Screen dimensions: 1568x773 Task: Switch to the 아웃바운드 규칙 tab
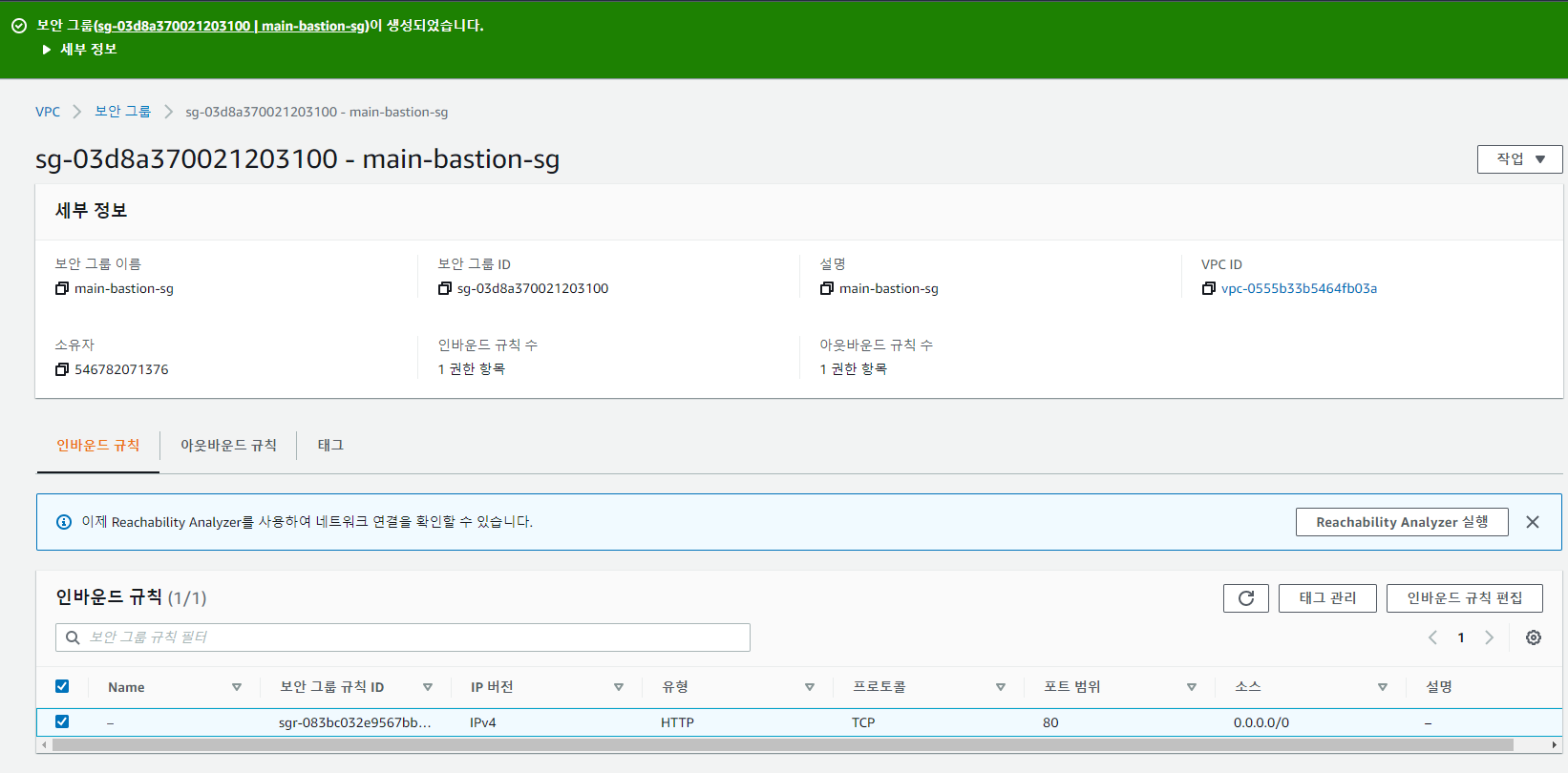(228, 446)
